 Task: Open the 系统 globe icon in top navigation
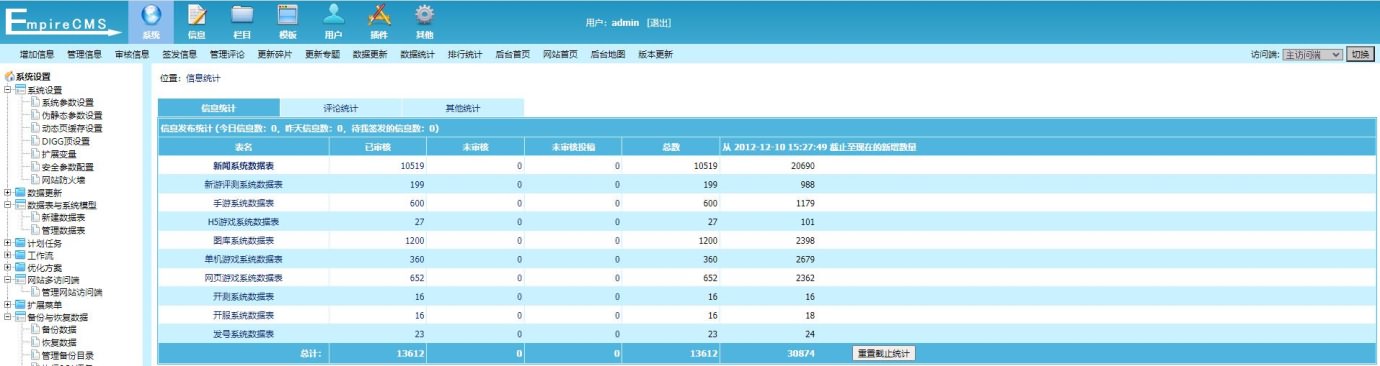pyautogui.click(x=151, y=15)
